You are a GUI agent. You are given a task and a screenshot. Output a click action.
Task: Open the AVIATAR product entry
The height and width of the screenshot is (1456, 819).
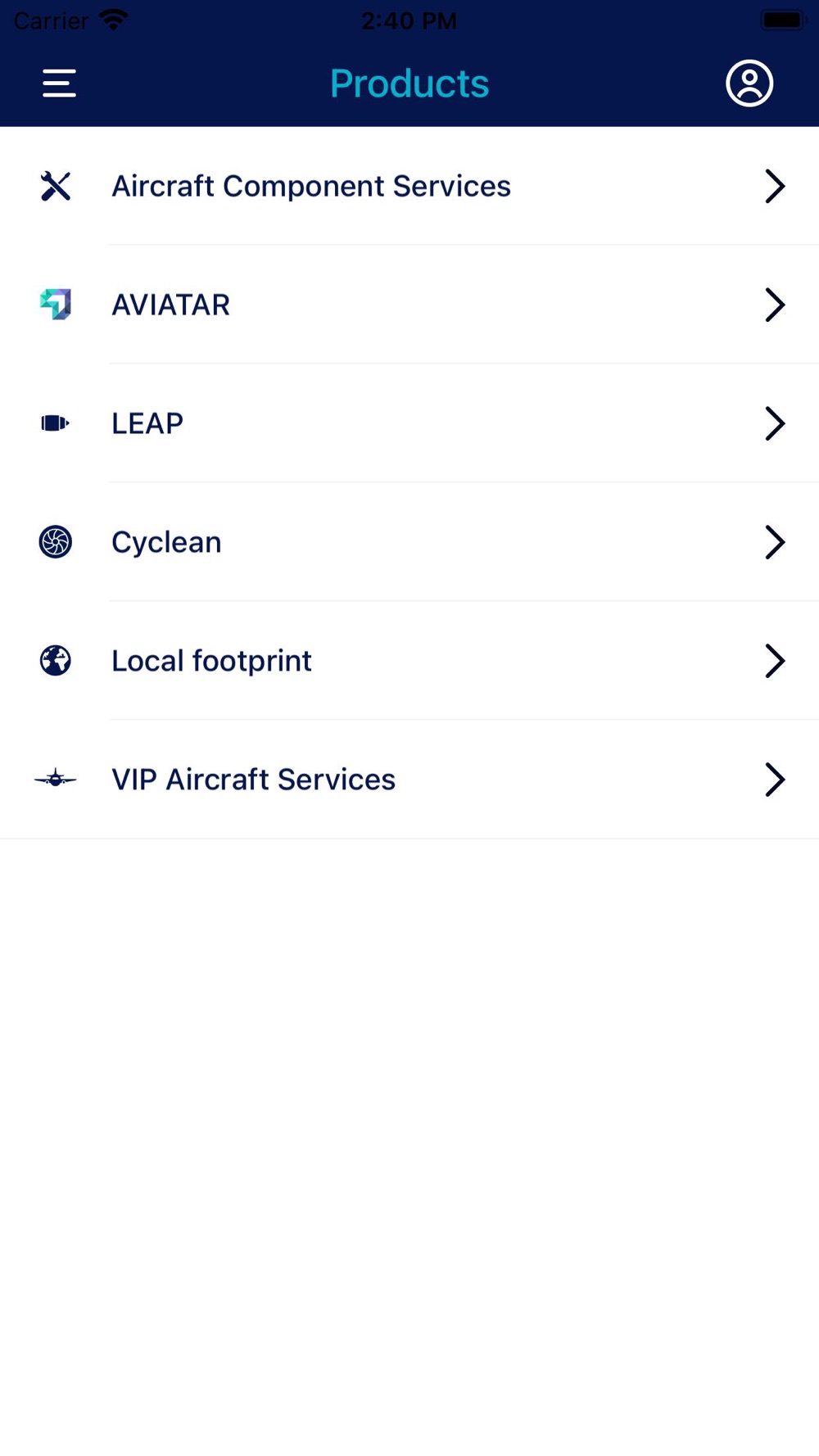pyautogui.click(x=170, y=305)
